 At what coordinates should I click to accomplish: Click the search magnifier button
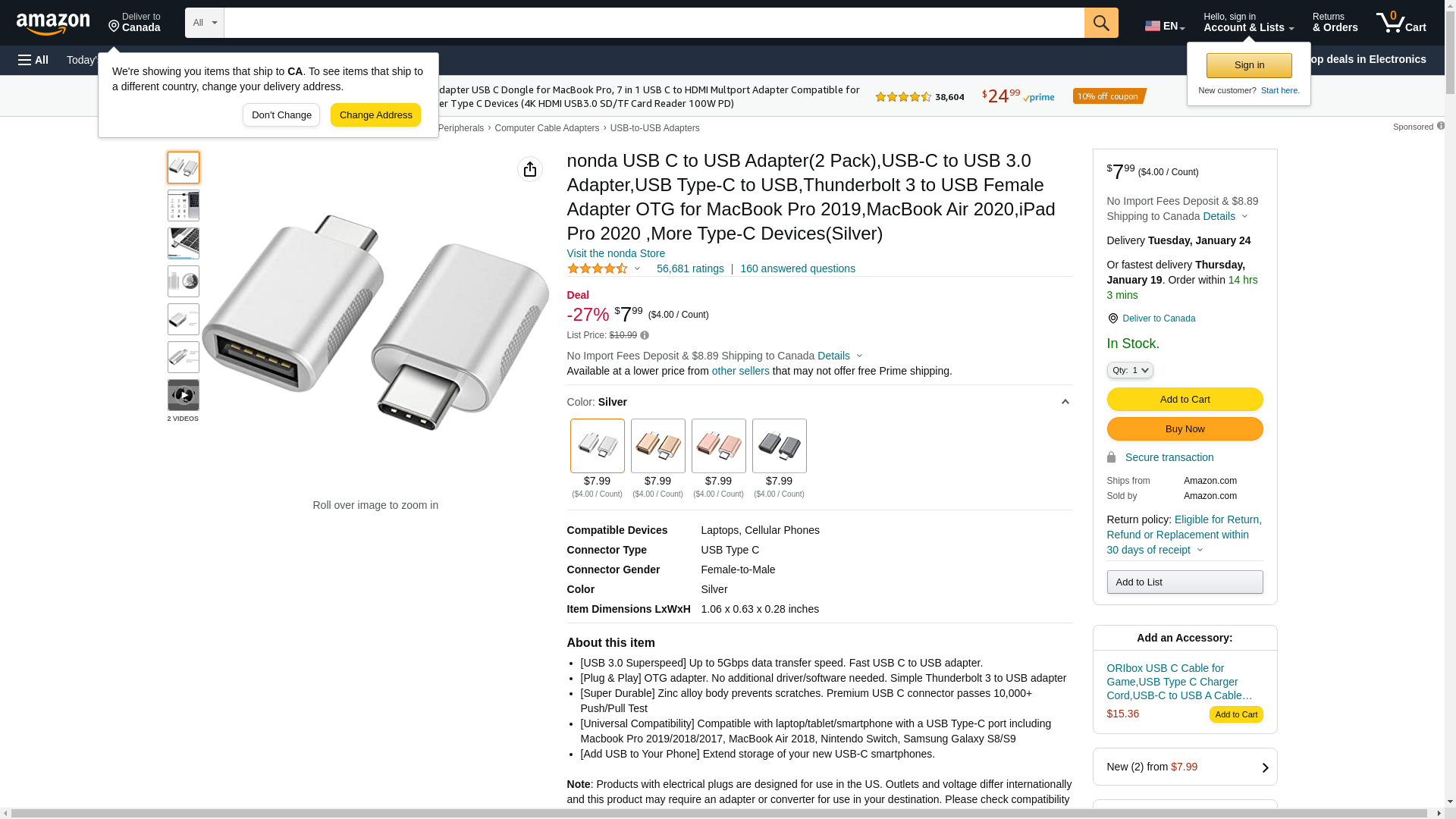(x=1101, y=23)
